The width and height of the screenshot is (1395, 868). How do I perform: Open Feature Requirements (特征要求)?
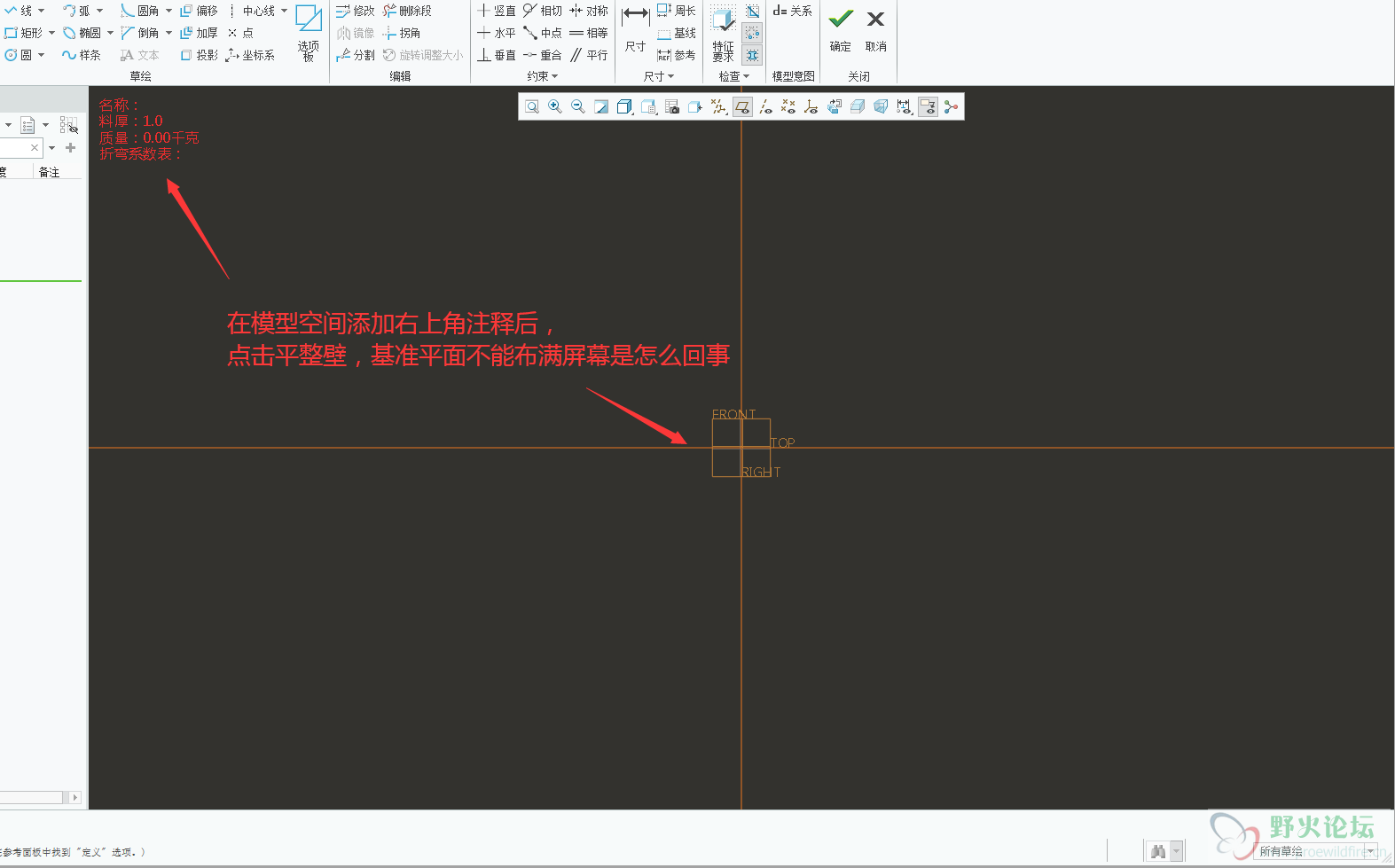click(x=723, y=33)
